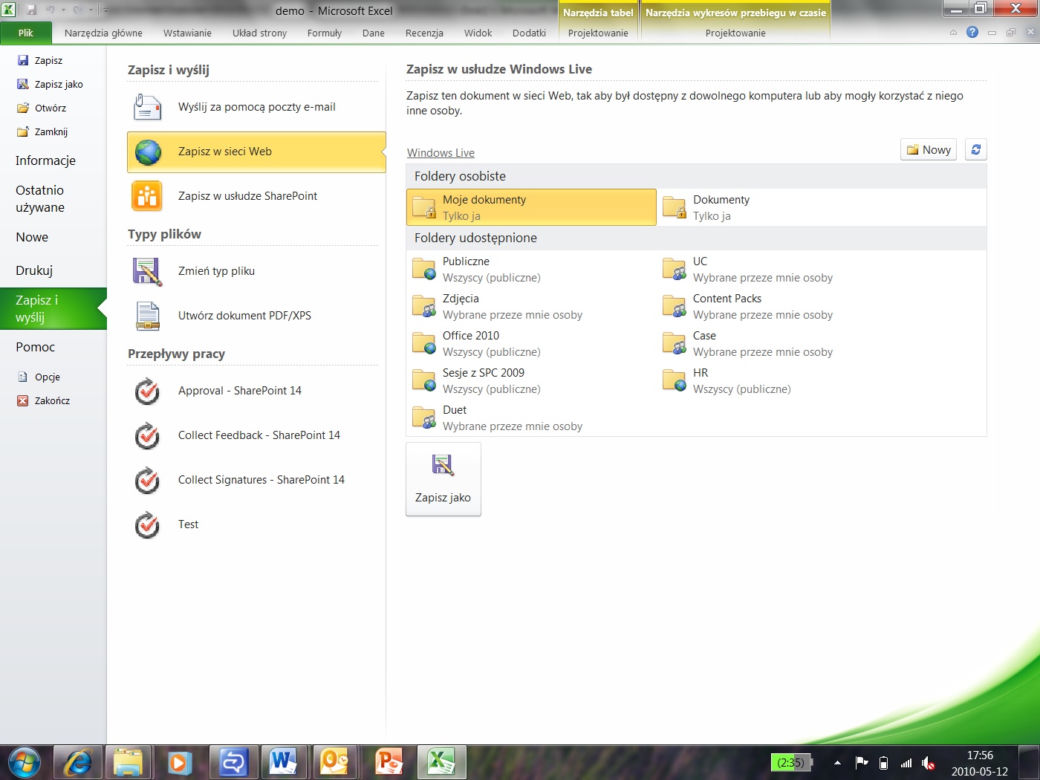Click the refresh folders icon button
This screenshot has width=1040, height=780.
[x=976, y=150]
